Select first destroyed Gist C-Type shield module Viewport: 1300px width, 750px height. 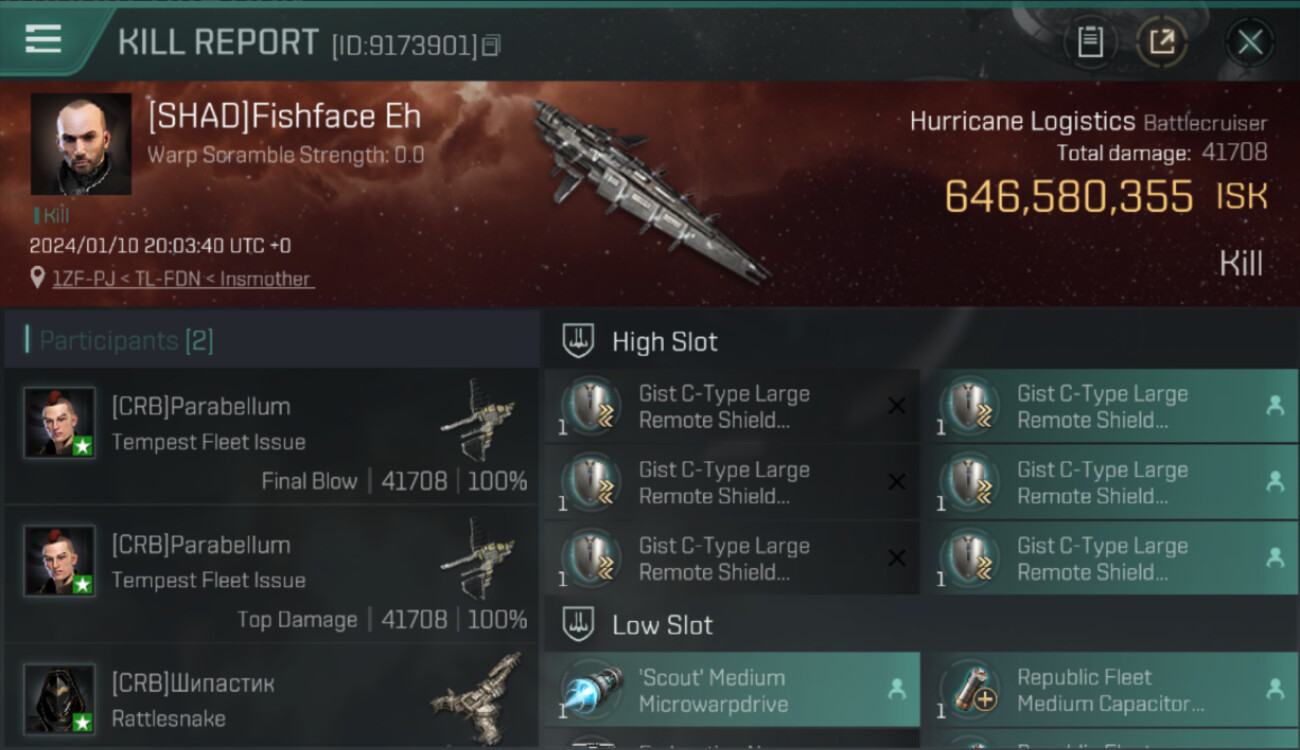pos(732,406)
